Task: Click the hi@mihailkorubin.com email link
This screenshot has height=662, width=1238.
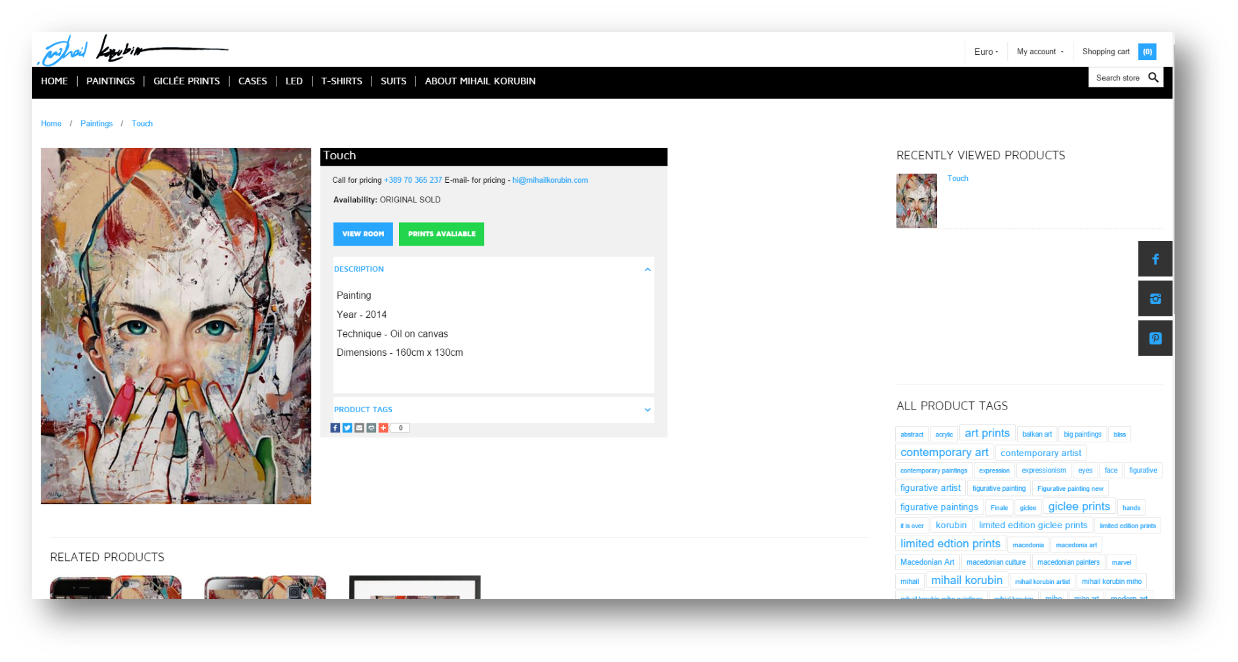Action: click(550, 180)
